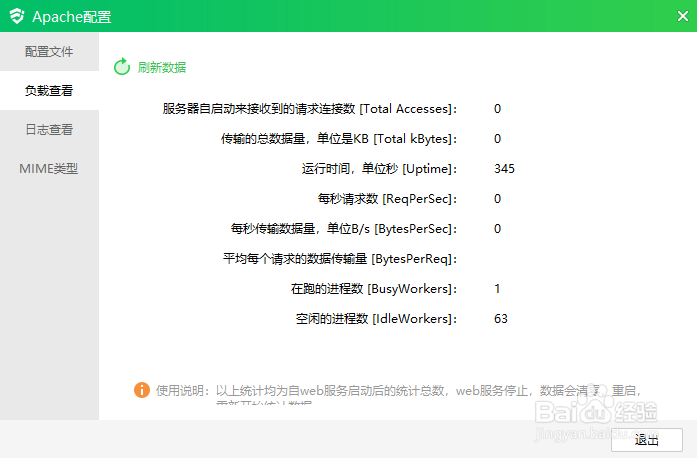
Task: Click the BusyWorkers value 1
Action: (x=497, y=289)
